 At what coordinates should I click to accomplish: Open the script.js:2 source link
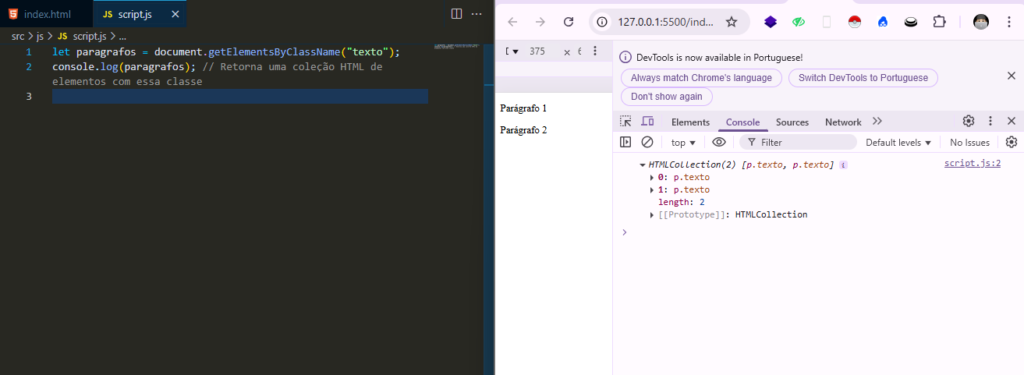(x=972, y=164)
